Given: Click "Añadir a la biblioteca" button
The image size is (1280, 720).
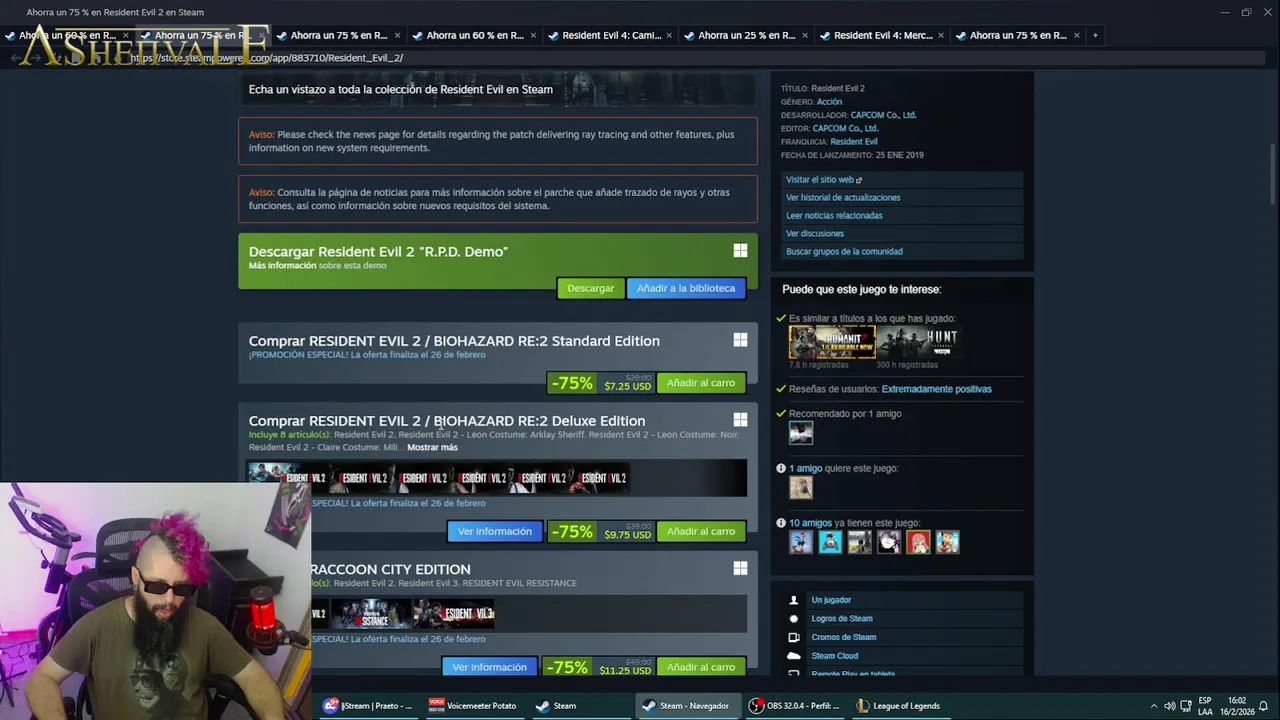Looking at the screenshot, I should [686, 288].
